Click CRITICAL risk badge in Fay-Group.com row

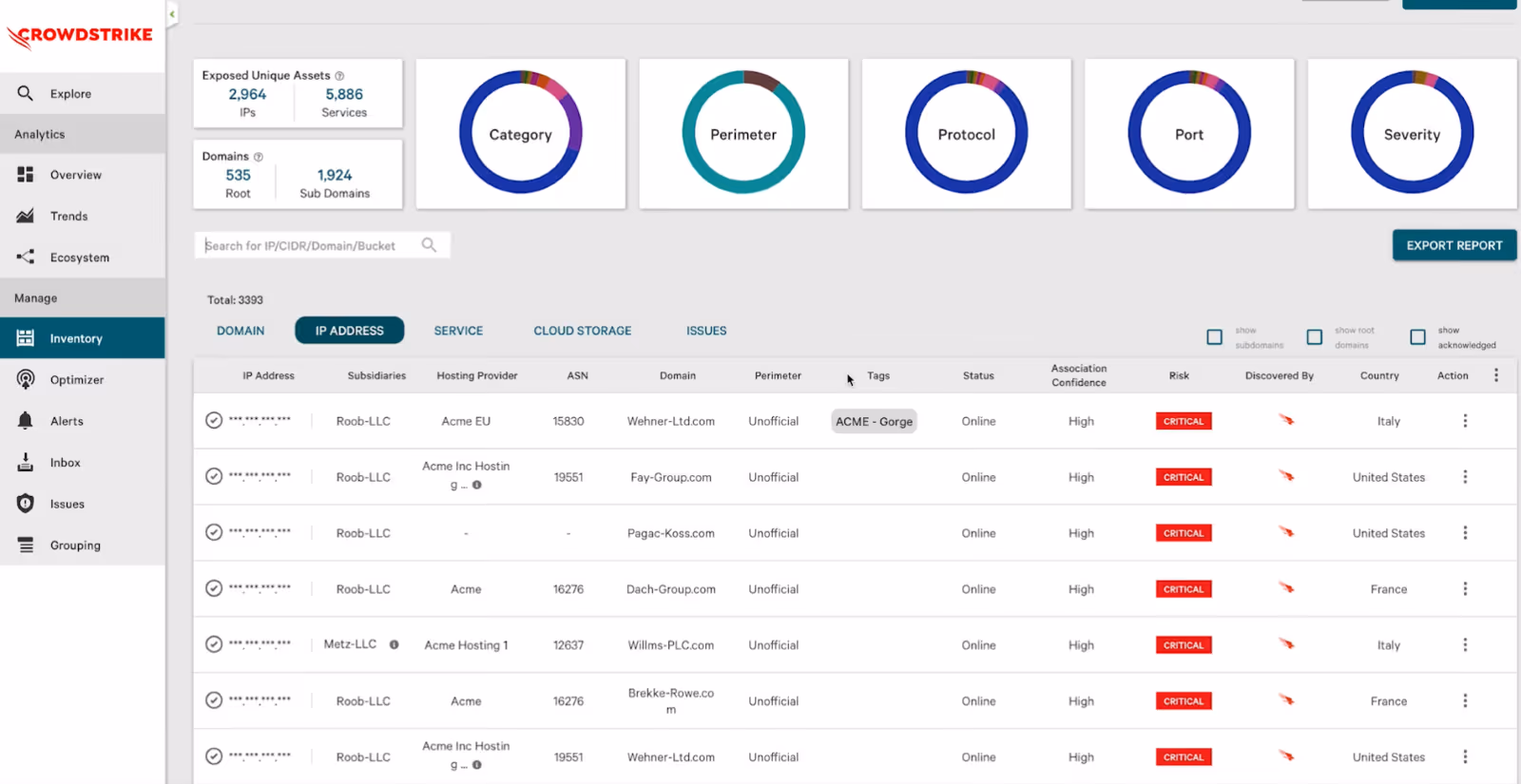click(x=1184, y=477)
